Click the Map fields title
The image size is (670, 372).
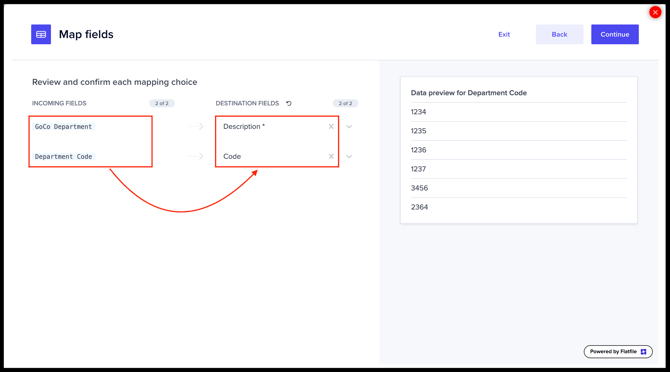pos(86,35)
